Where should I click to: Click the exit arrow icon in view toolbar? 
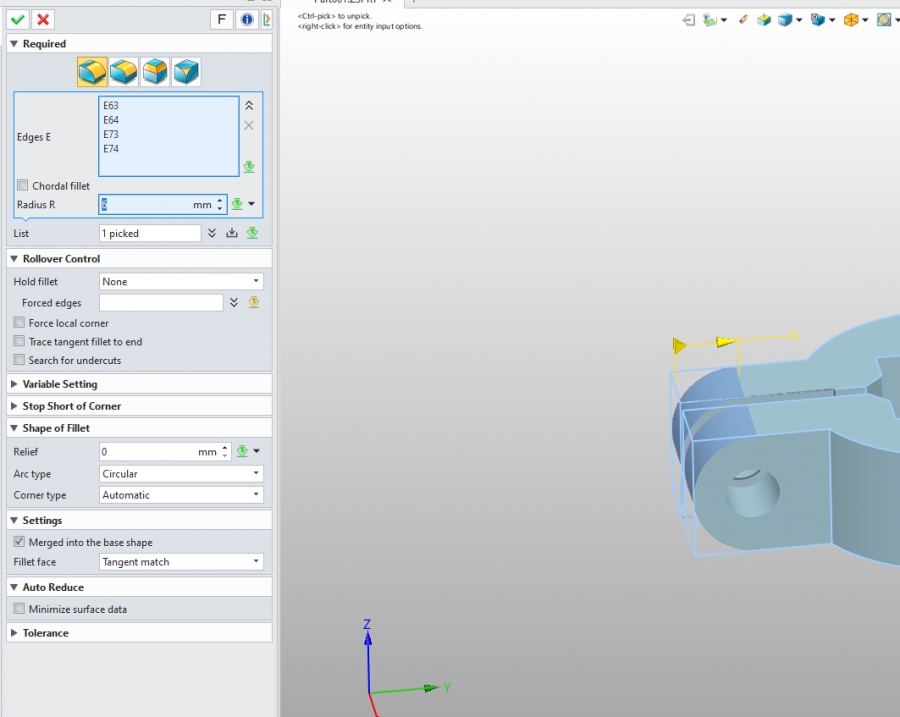coord(689,21)
